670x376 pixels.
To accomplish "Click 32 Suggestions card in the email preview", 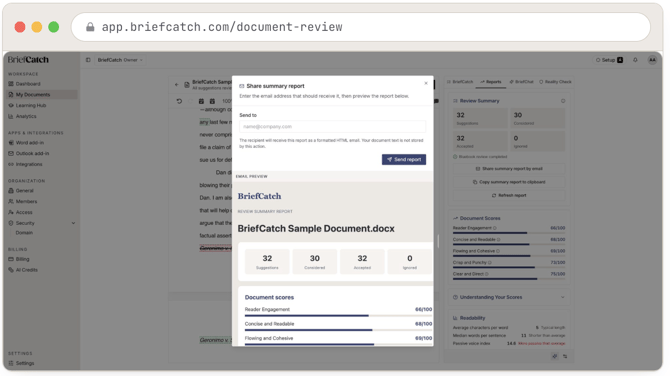I will click(x=267, y=261).
